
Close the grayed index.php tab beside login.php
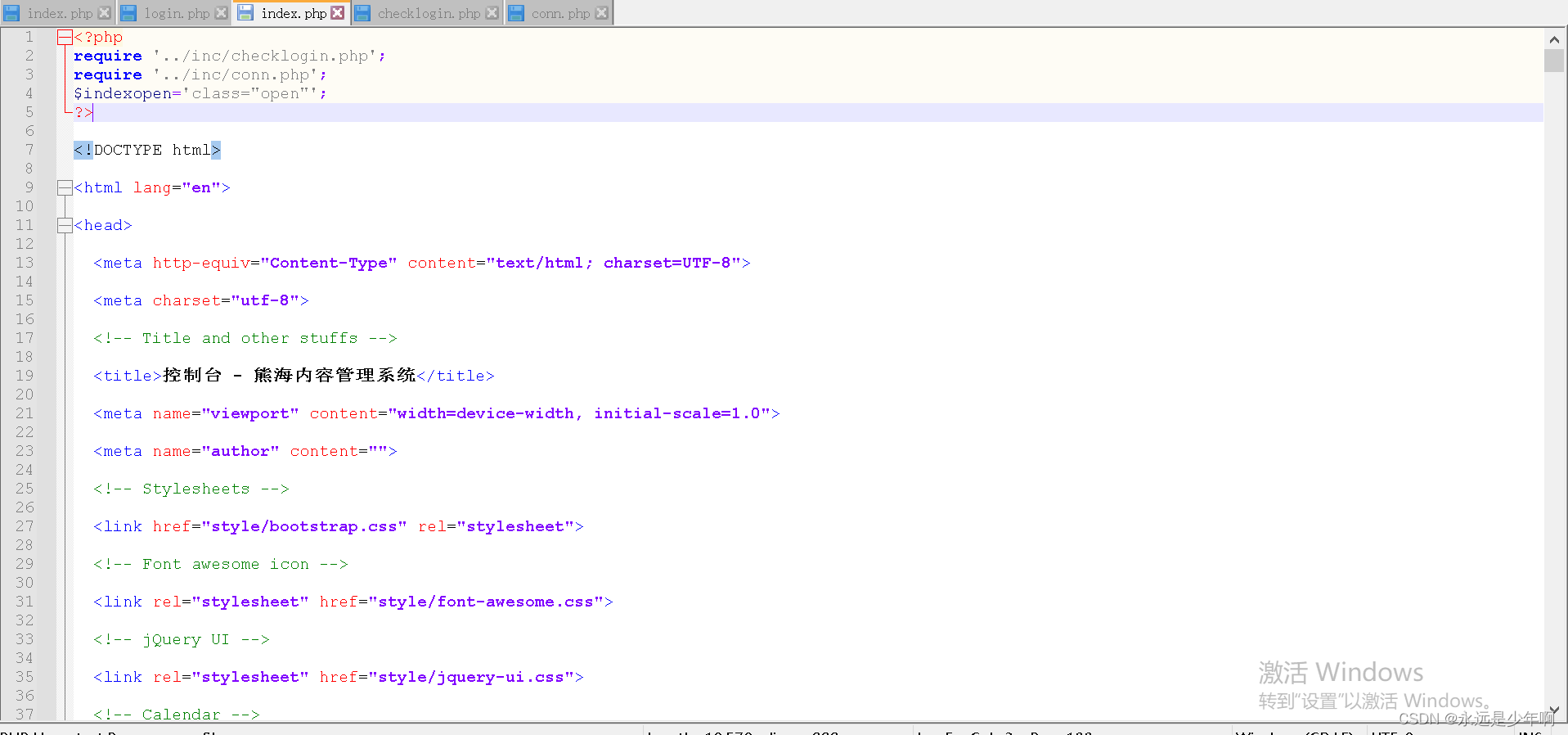tap(104, 13)
